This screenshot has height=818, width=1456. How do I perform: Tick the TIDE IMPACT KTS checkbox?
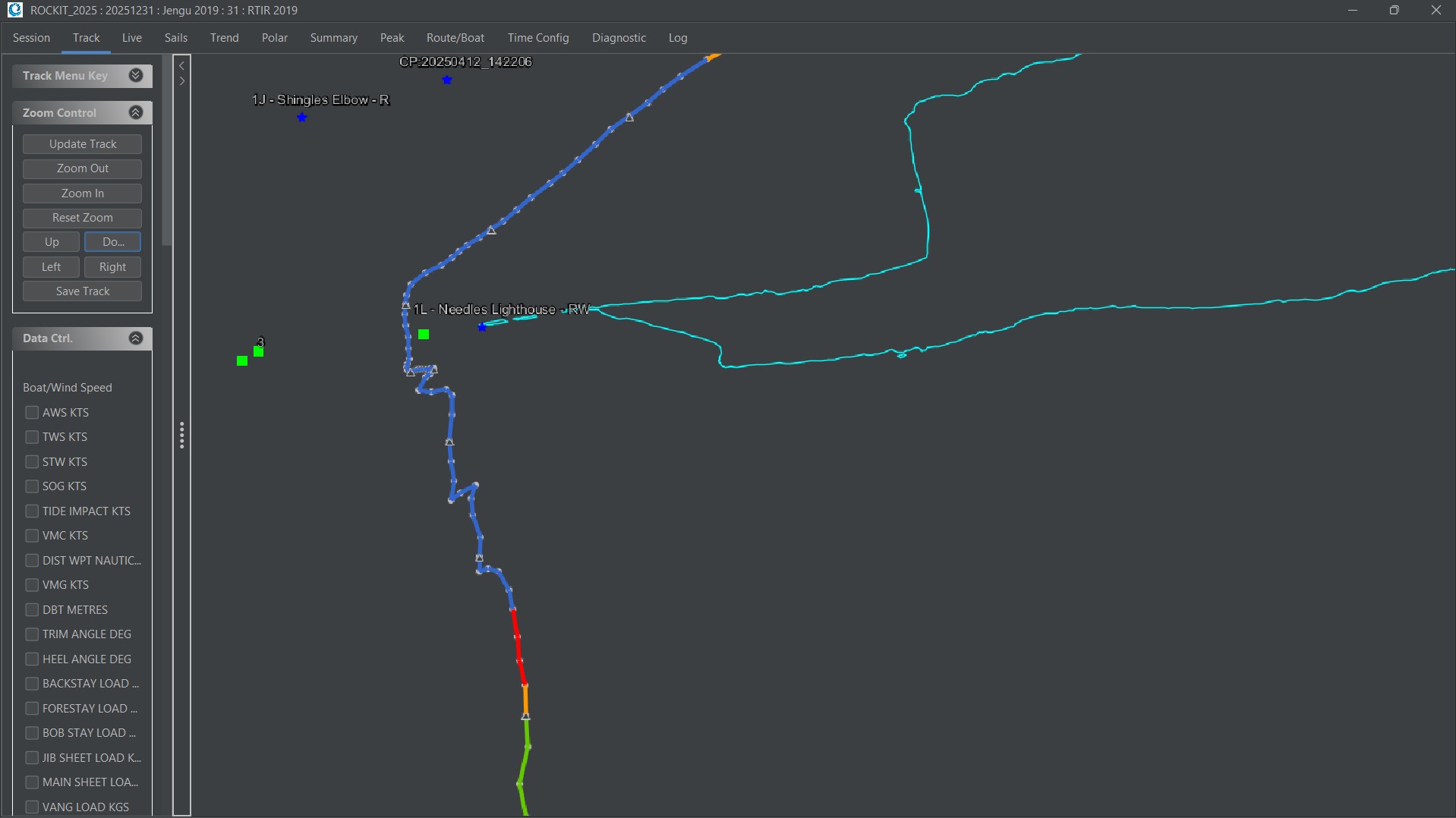[x=32, y=511]
